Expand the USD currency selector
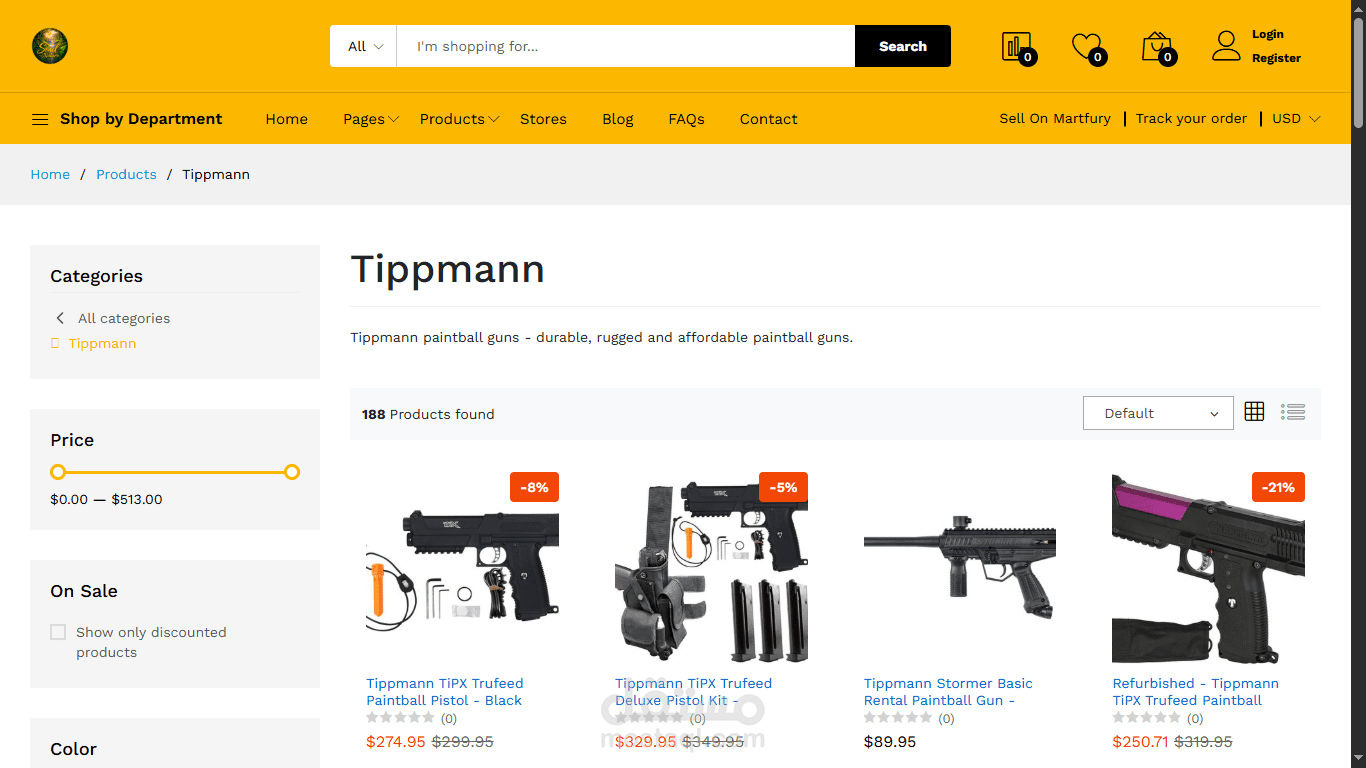Screen dimensions: 1366x768 point(1296,118)
